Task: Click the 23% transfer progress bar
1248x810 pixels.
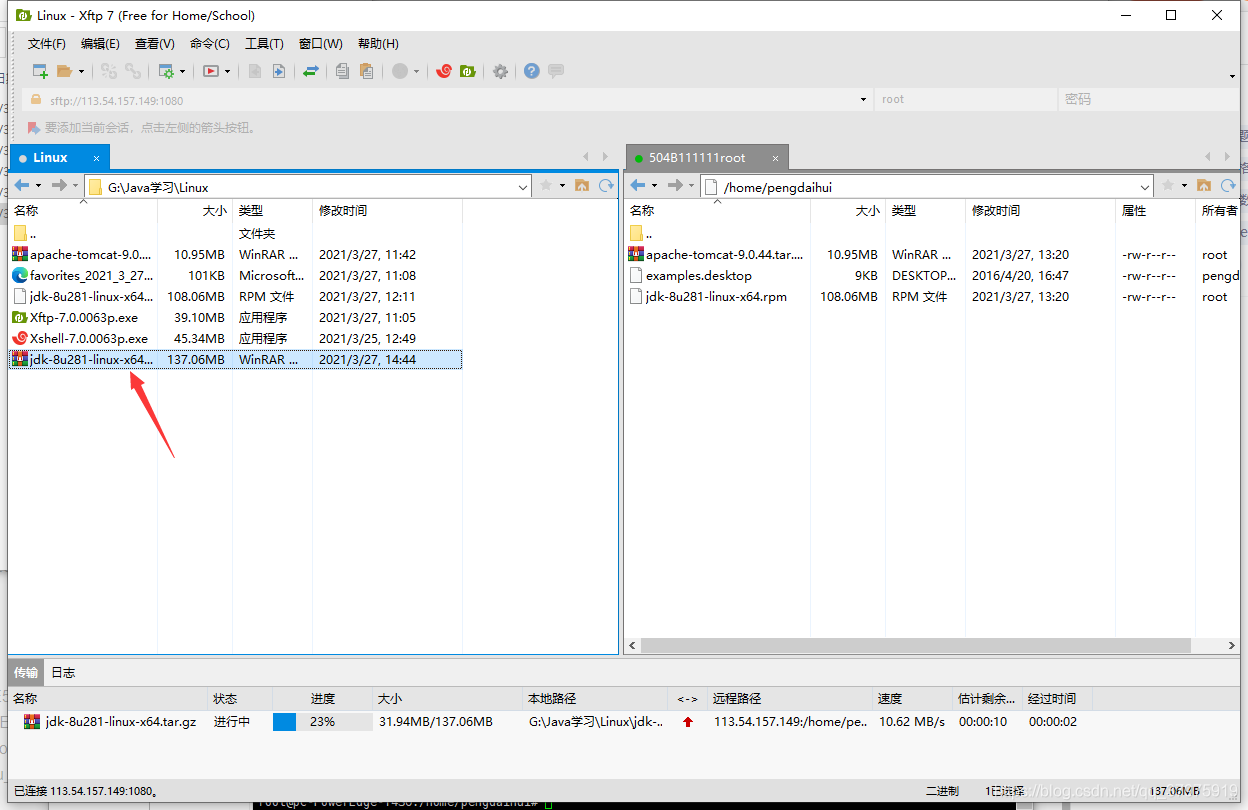Action: pos(322,721)
